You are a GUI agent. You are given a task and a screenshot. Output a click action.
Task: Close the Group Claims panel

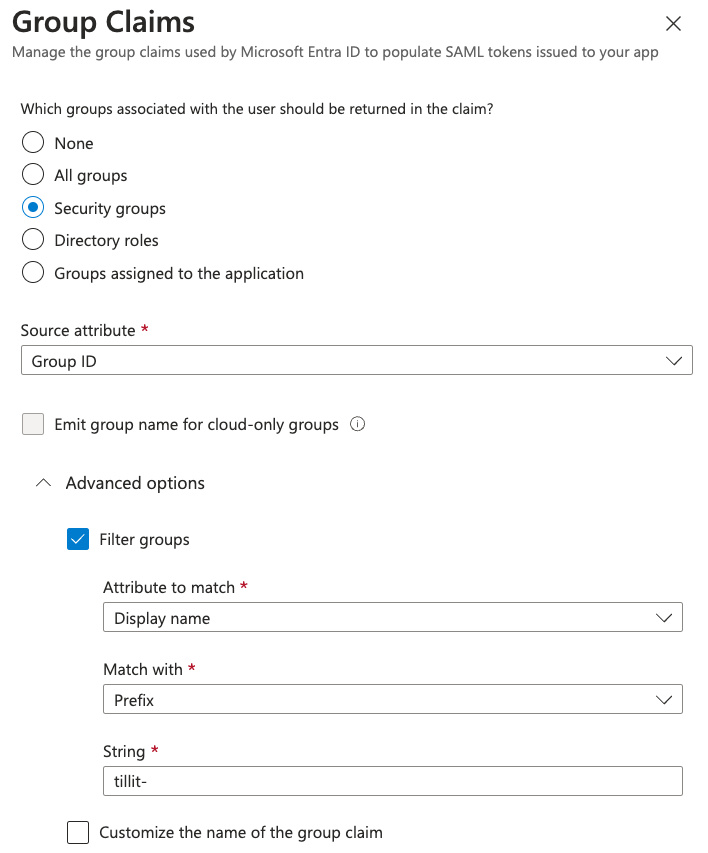pyautogui.click(x=673, y=23)
